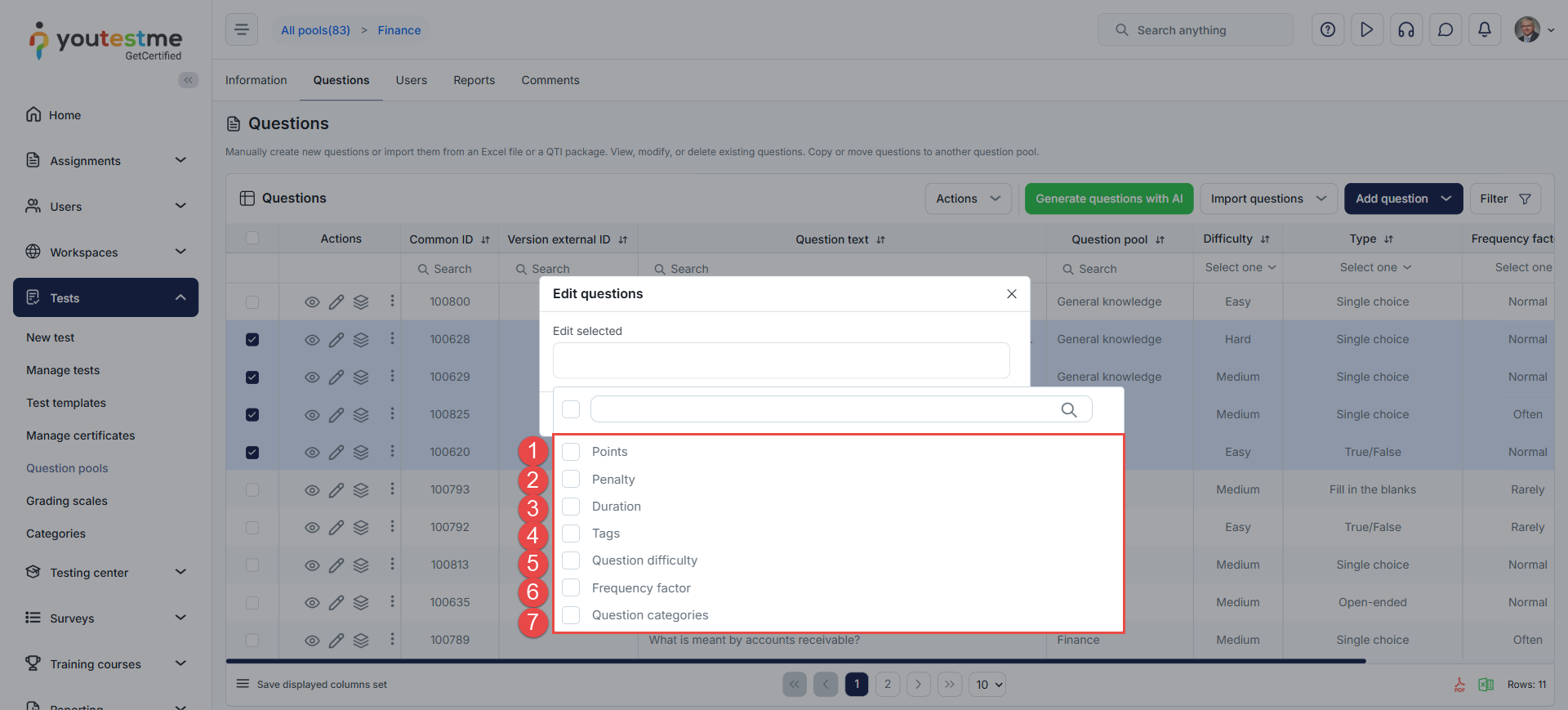1568x710 pixels.
Task: Expand the Users sidebar menu
Action: pyautogui.click(x=106, y=207)
